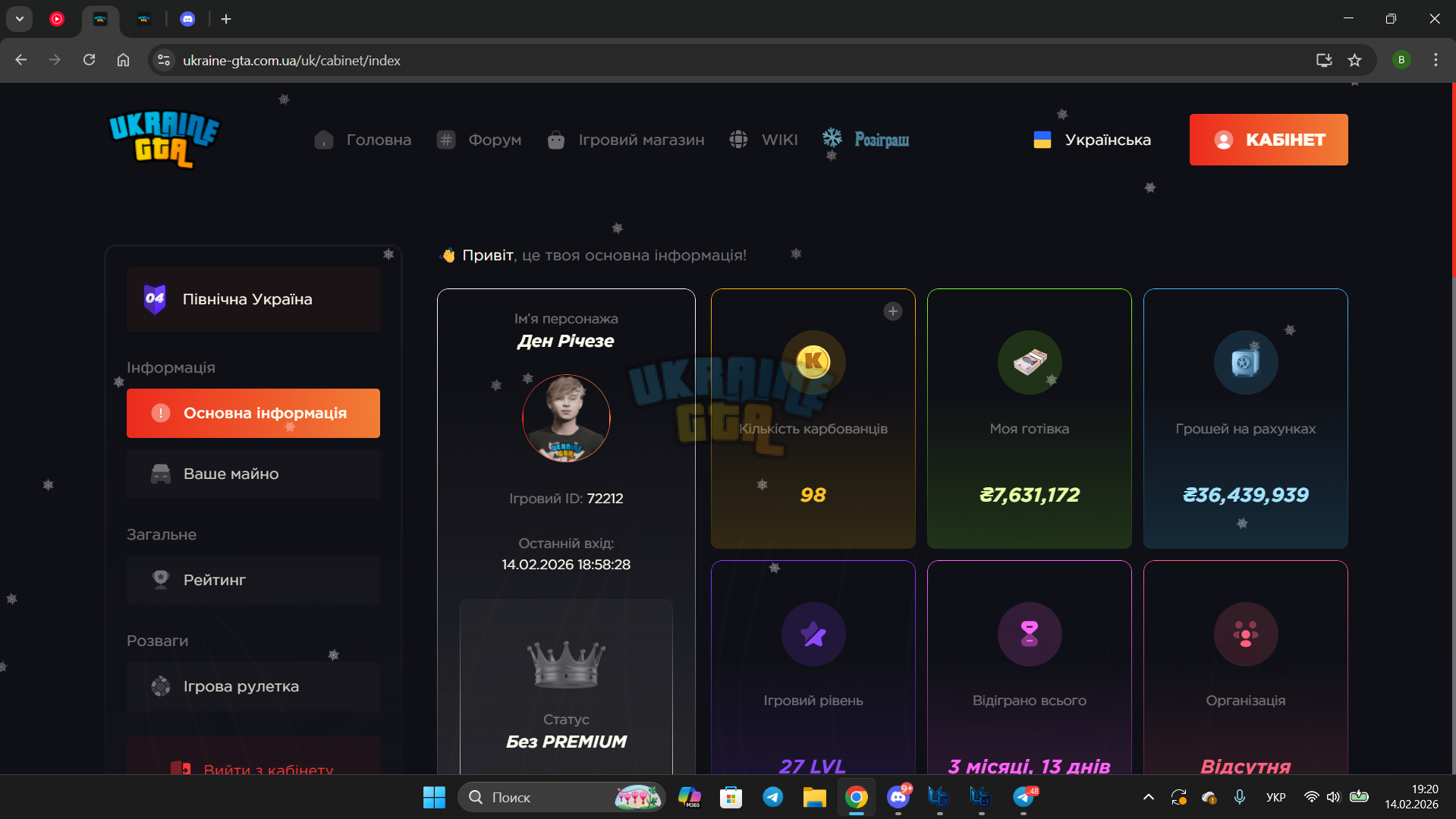This screenshot has height=819, width=1456.
Task: Click the address bar URL
Action: point(291,61)
